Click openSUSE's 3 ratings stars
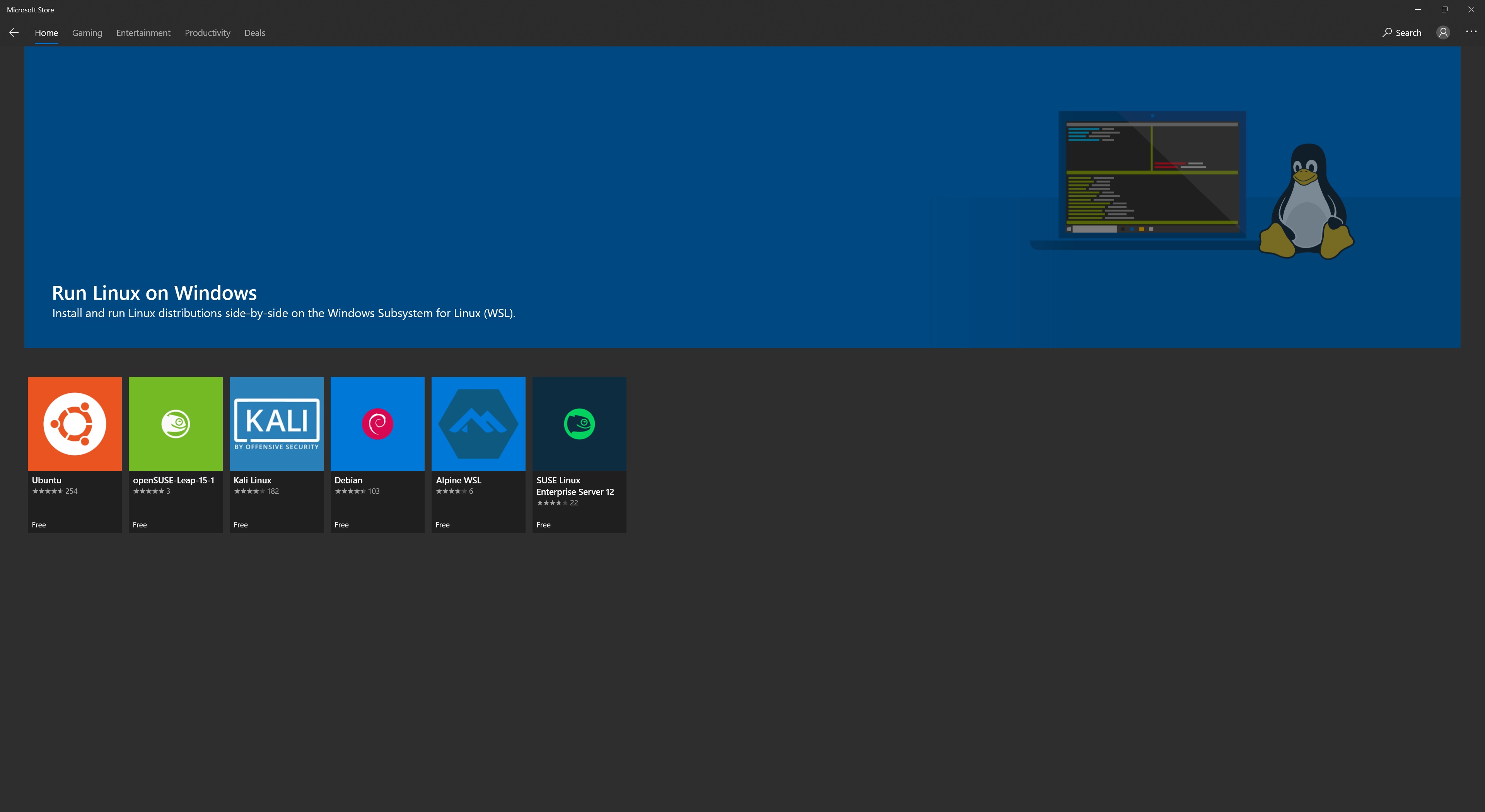The height and width of the screenshot is (812, 1485). pos(152,491)
